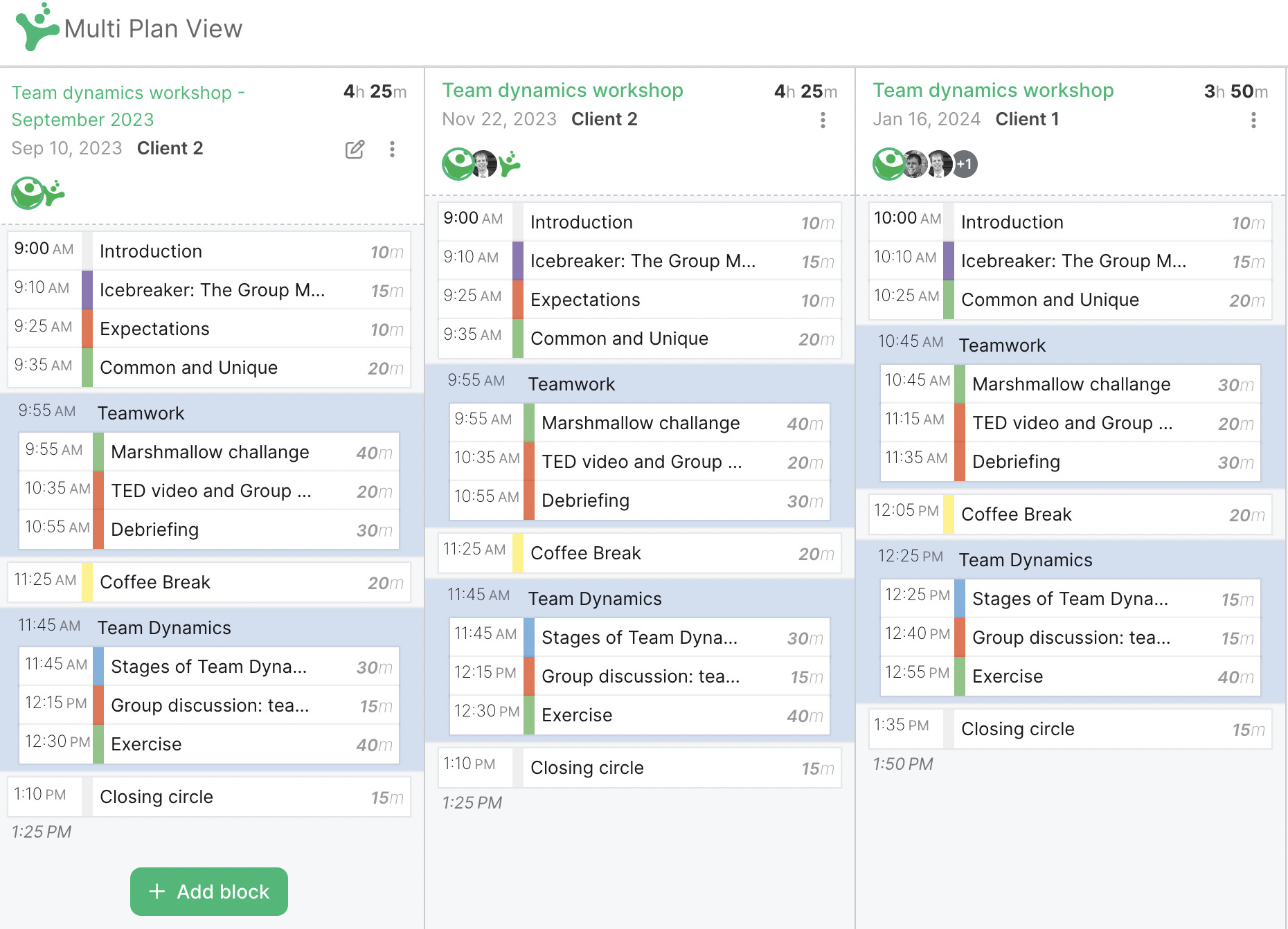Open the three-dot menu on Nov 22 plan
The width and height of the screenshot is (1288, 929).
point(823,120)
